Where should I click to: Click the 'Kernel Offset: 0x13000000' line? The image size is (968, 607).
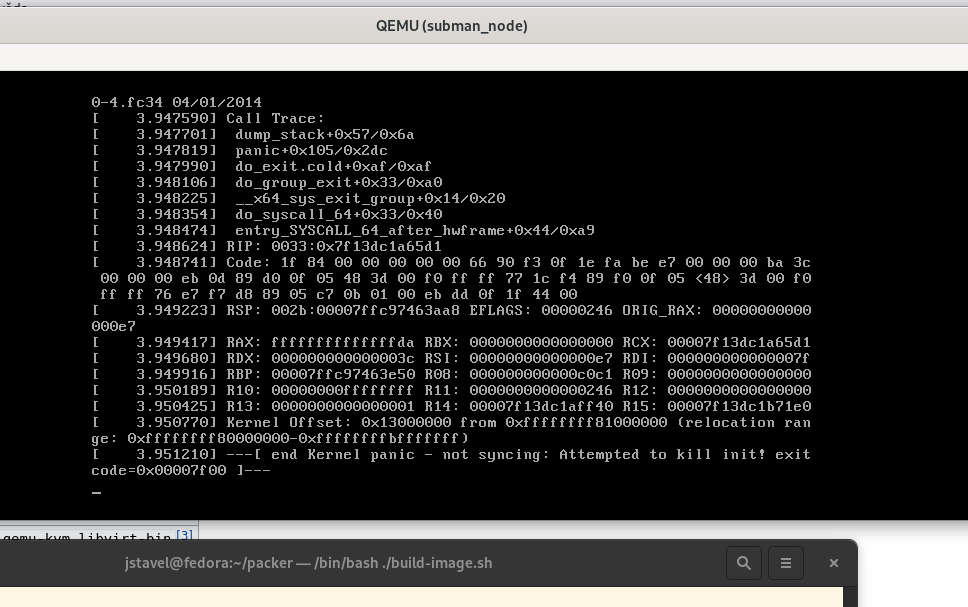pos(451,423)
